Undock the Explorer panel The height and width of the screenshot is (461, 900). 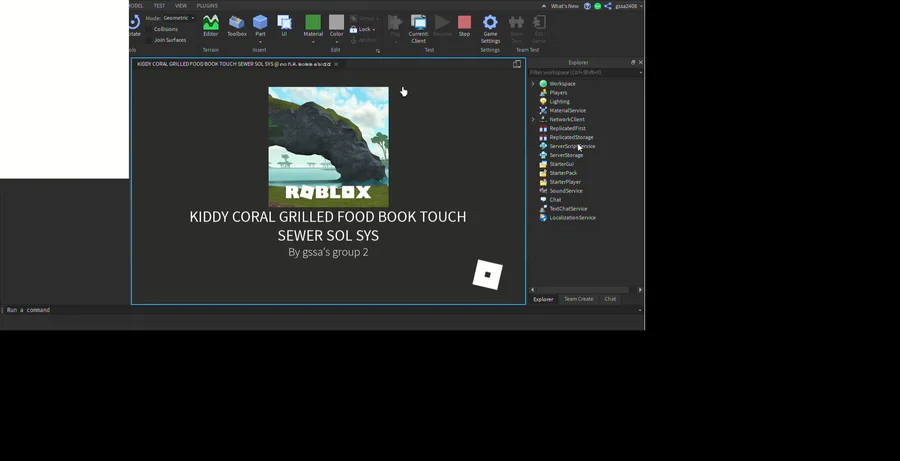click(x=633, y=63)
